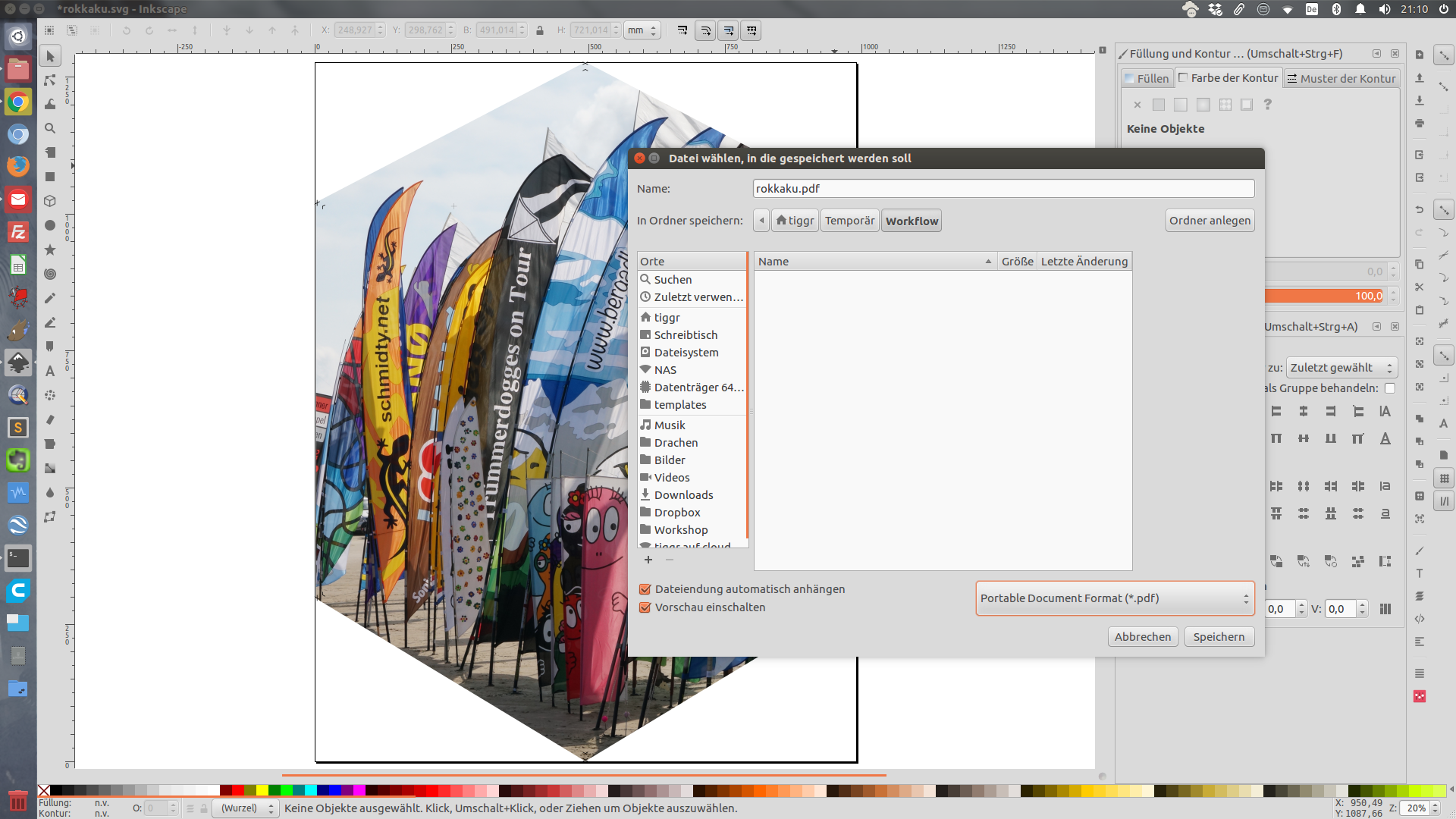Disable 'Vorschau einschalten' checkbox

point(645,607)
